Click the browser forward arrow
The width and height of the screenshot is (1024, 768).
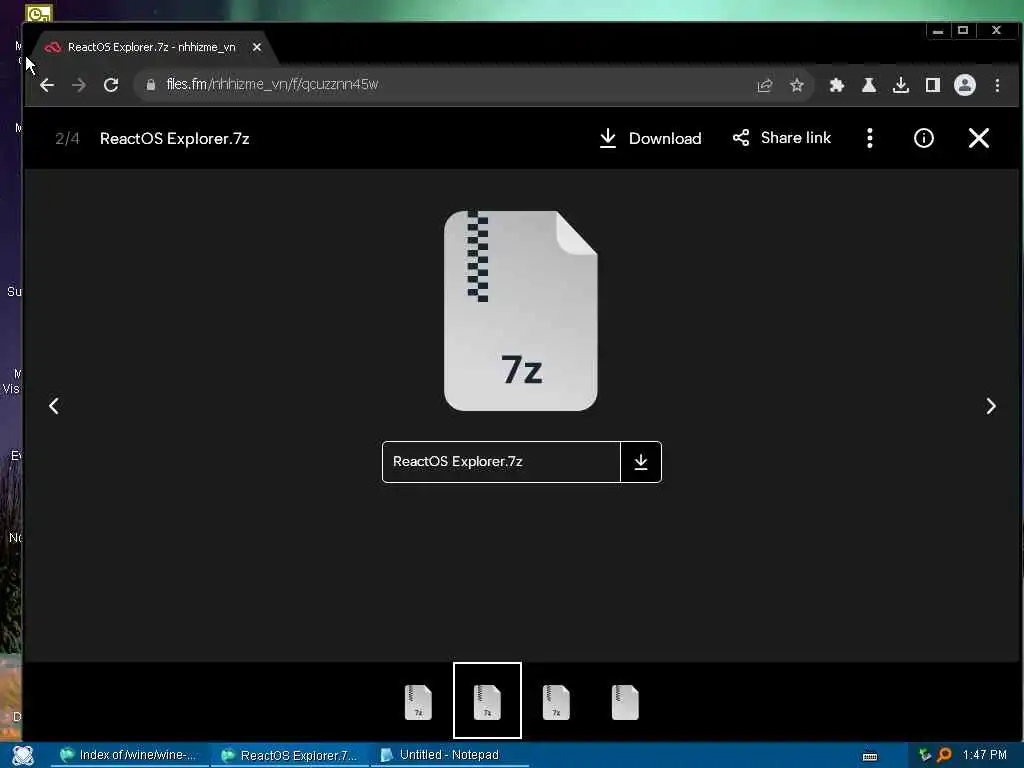(x=79, y=85)
